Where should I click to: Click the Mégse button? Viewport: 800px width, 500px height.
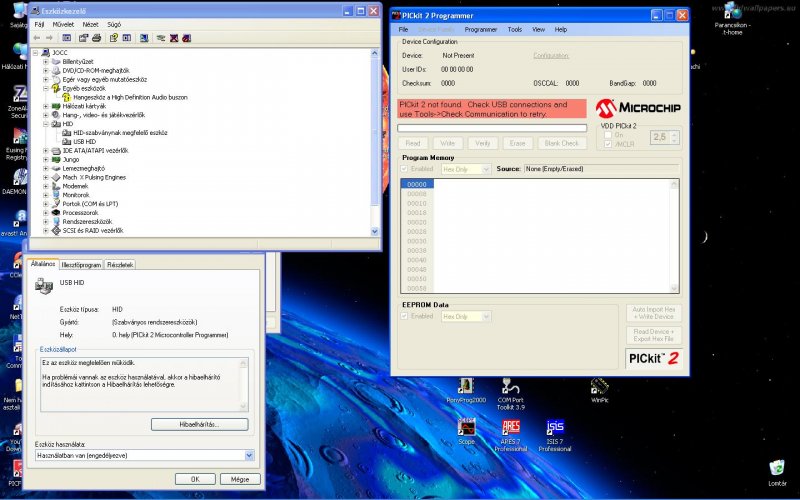pyautogui.click(x=240, y=480)
